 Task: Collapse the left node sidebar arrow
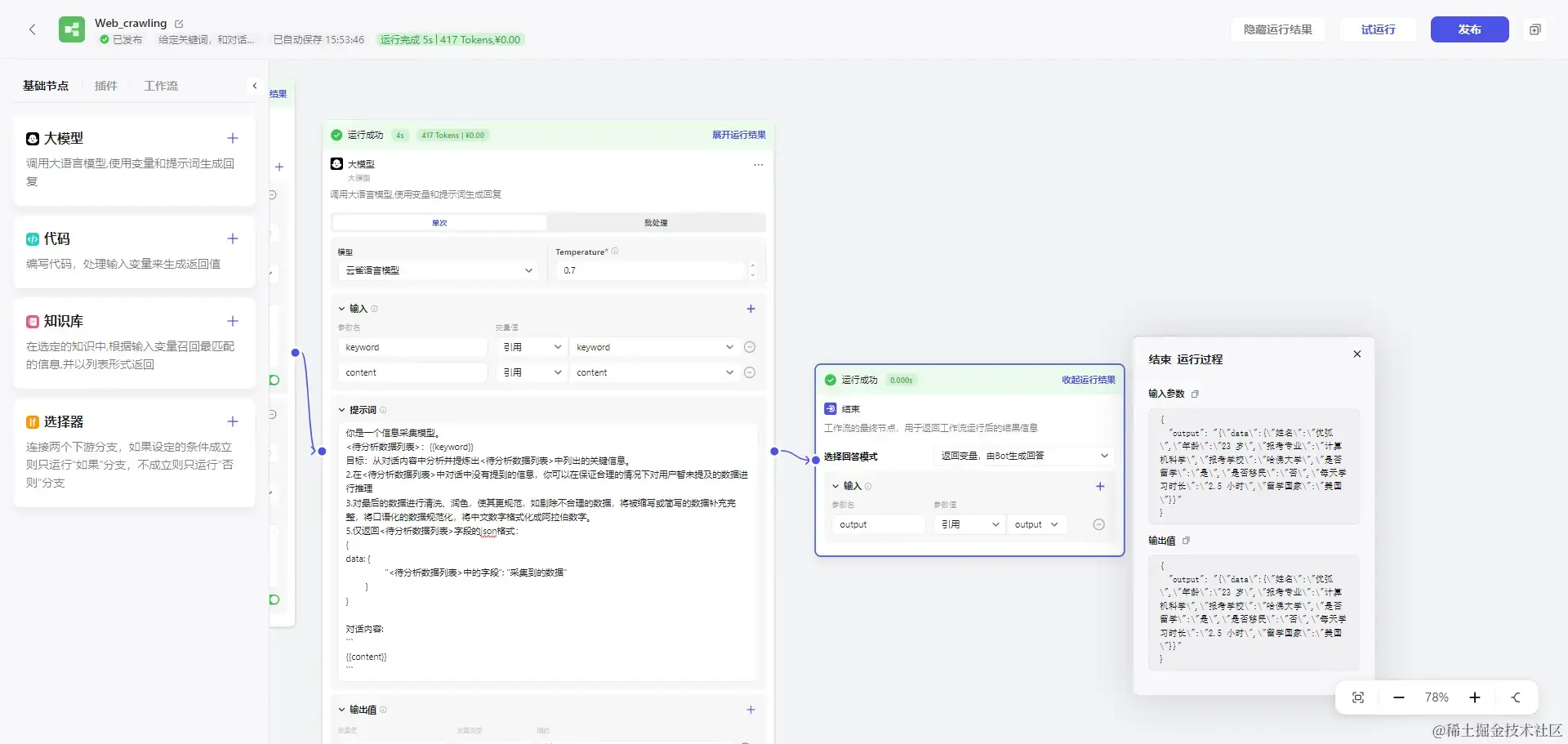[255, 86]
